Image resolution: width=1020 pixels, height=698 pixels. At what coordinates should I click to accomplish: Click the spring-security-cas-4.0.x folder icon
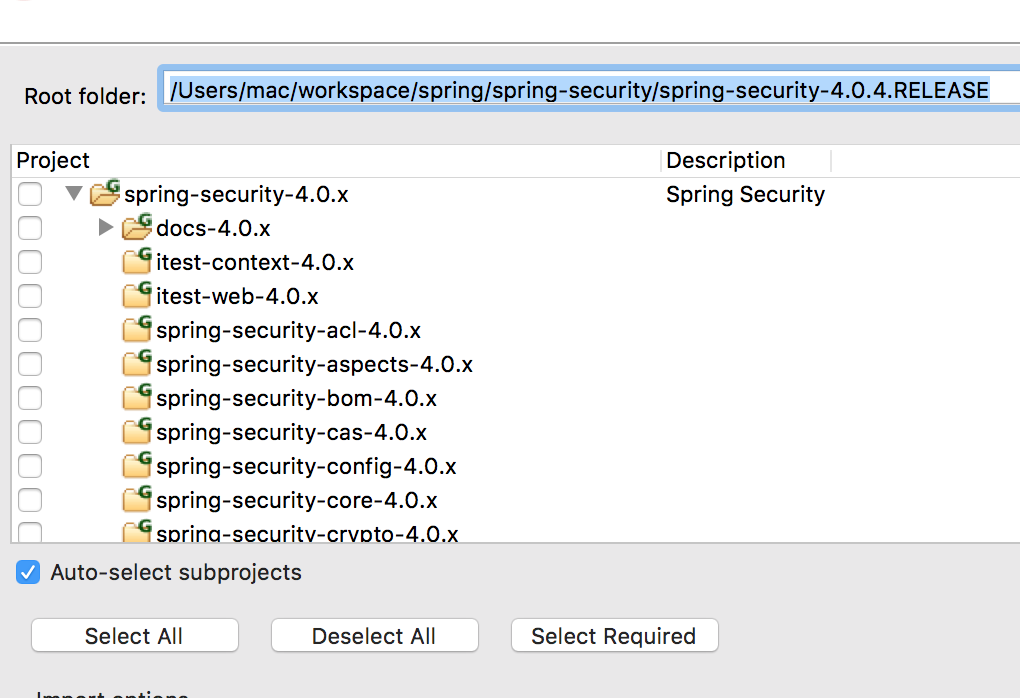click(137, 432)
